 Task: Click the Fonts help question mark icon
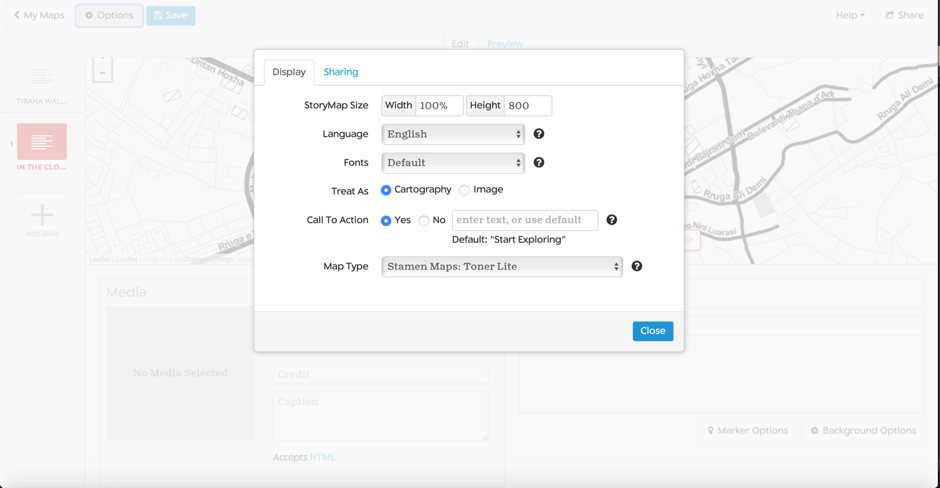click(x=539, y=162)
